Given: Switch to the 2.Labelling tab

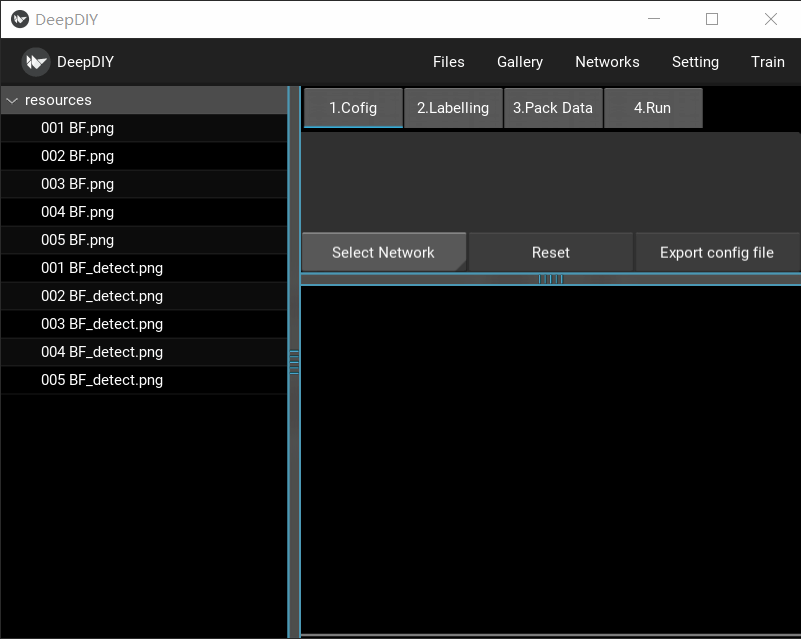Looking at the screenshot, I should coord(453,108).
